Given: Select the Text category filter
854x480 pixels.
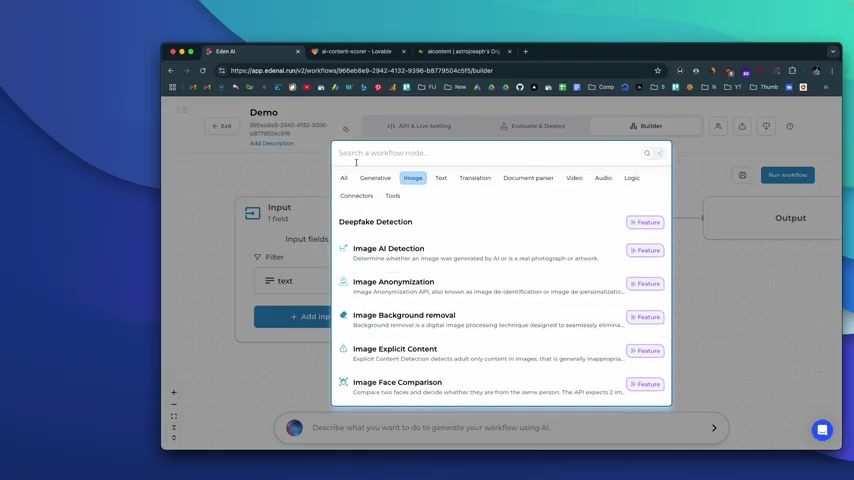Looking at the screenshot, I should [x=441, y=178].
